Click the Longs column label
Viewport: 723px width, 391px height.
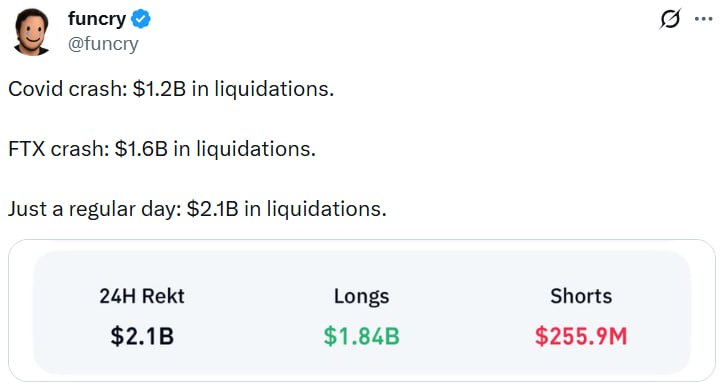pos(362,296)
